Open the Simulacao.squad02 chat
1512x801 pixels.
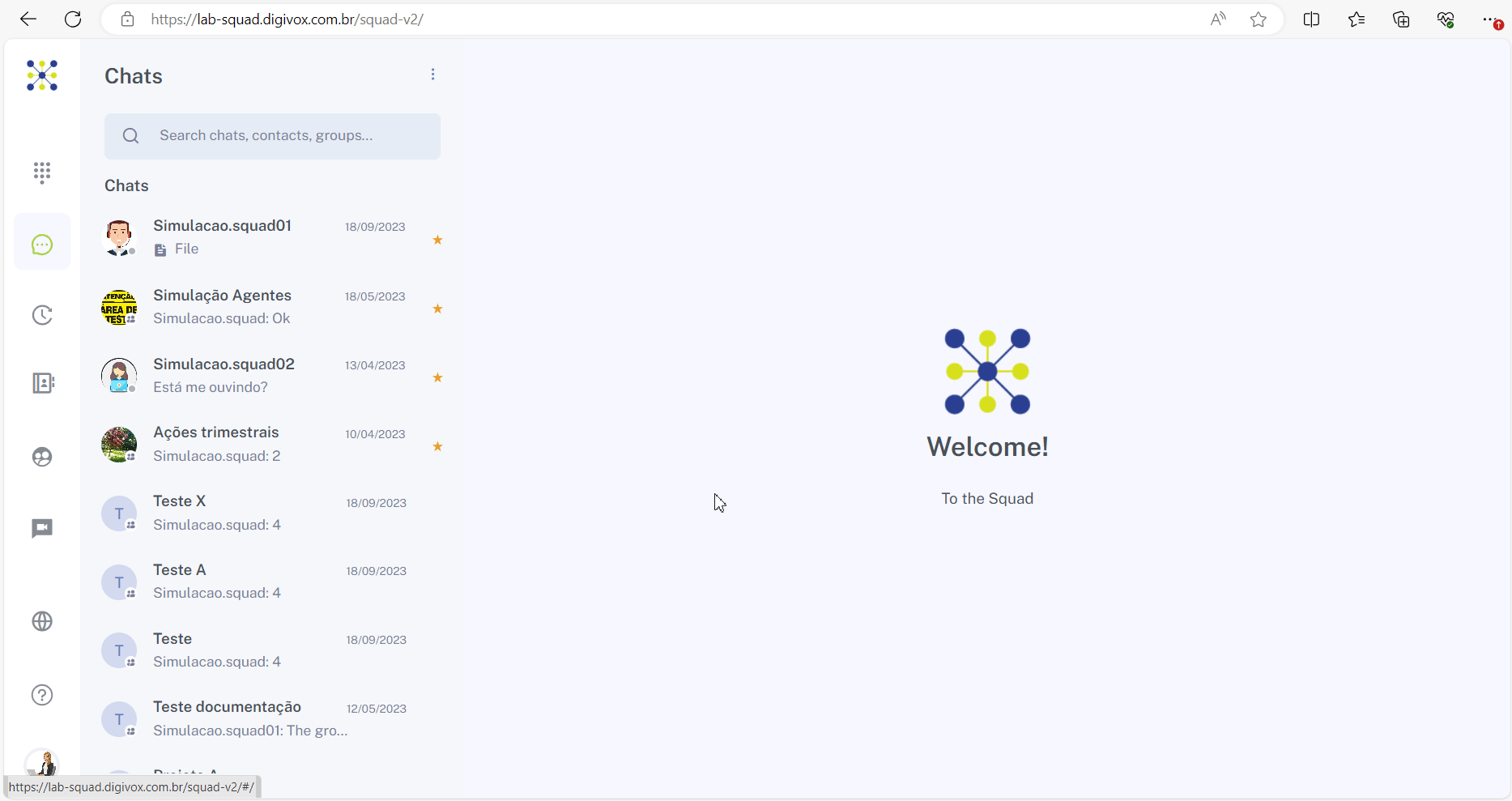[x=272, y=376]
